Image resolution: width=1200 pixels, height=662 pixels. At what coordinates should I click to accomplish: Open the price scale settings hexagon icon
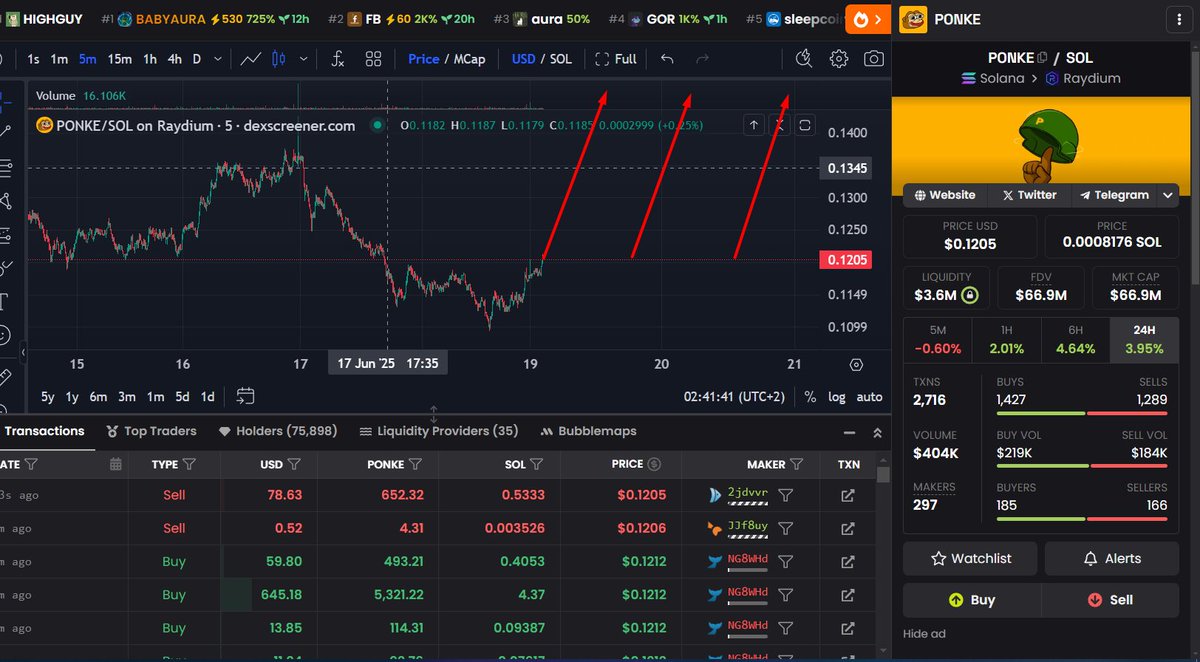pos(856,365)
